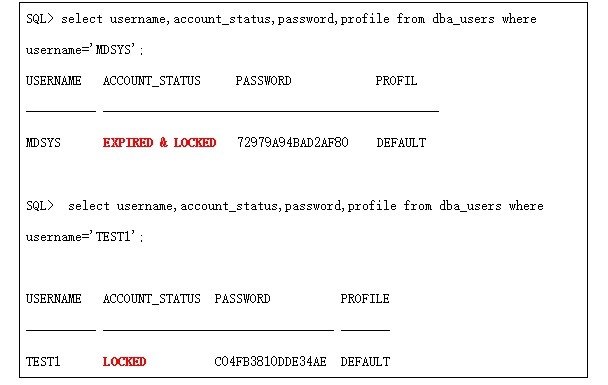Click the red EXPIRED & LOCKED status text
This screenshot has width=608, height=385.
click(x=159, y=143)
